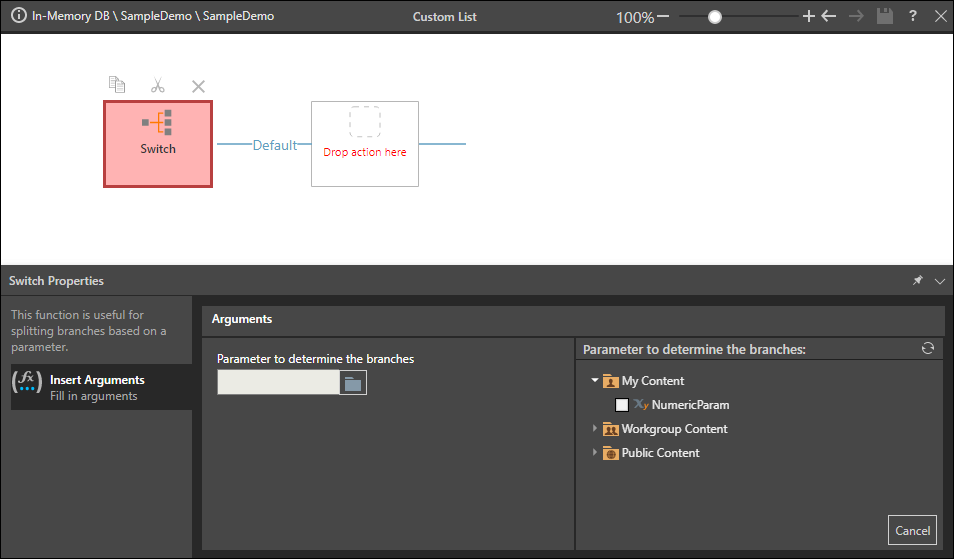Pin the Switch Properties panel
954x559 pixels.
pyautogui.click(x=917, y=280)
